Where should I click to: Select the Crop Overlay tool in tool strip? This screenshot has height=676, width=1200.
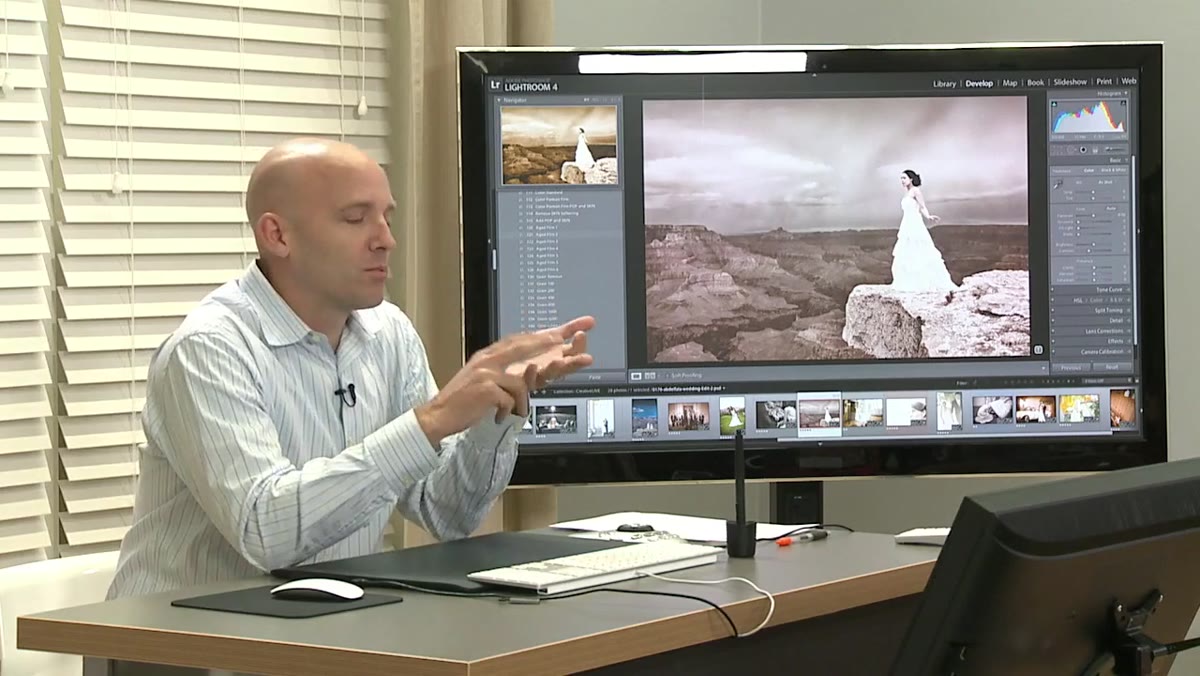[x=1055, y=150]
